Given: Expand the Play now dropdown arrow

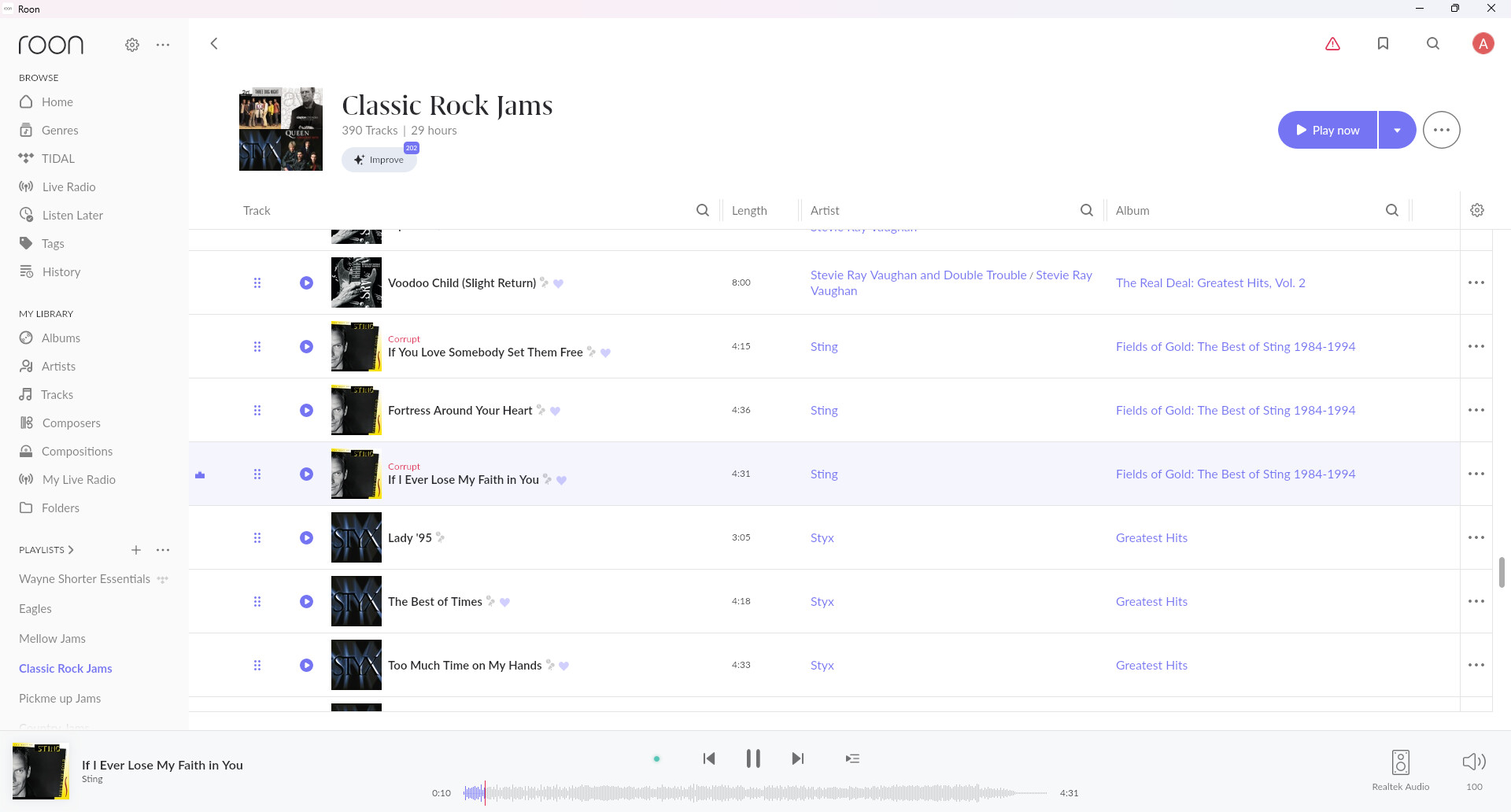Looking at the screenshot, I should 1397,131.
